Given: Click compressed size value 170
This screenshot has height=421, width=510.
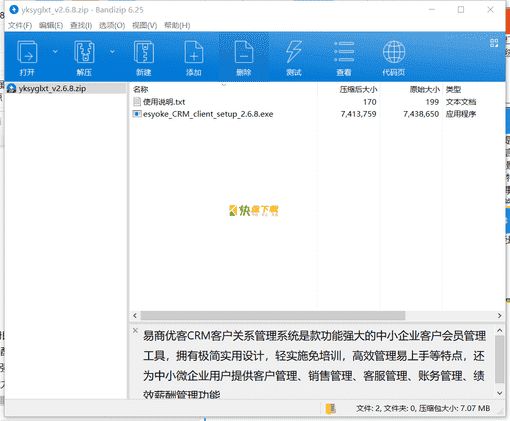Looking at the screenshot, I should pos(370,102).
